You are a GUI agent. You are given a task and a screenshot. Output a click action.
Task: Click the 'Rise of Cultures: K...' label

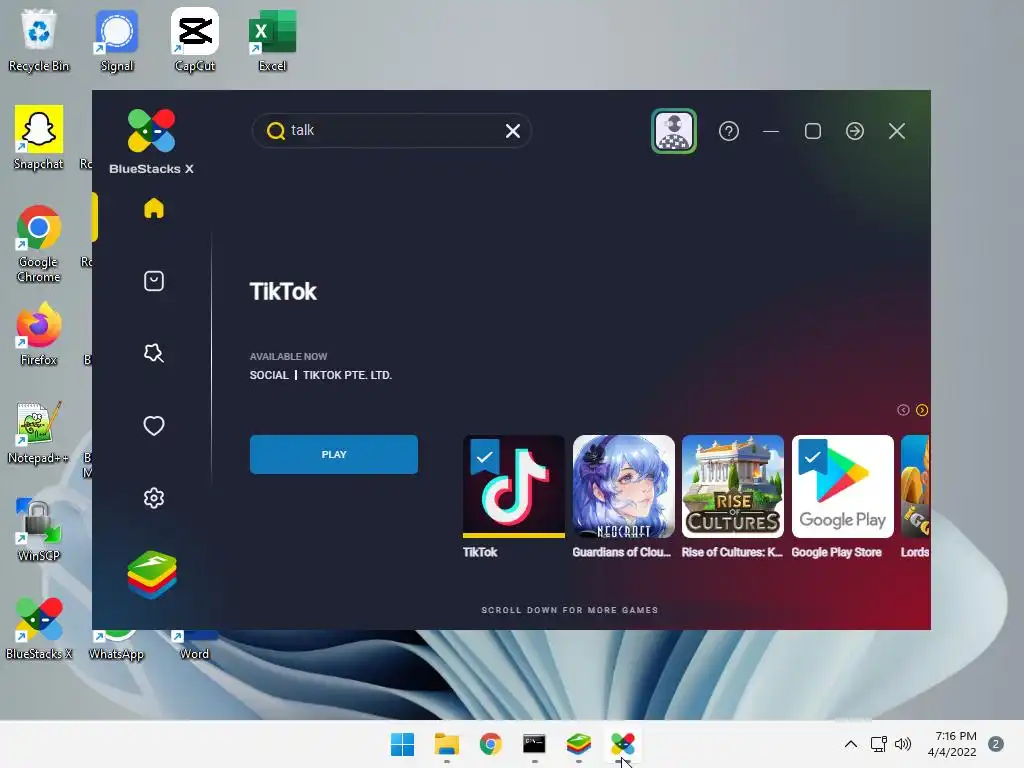click(x=732, y=552)
